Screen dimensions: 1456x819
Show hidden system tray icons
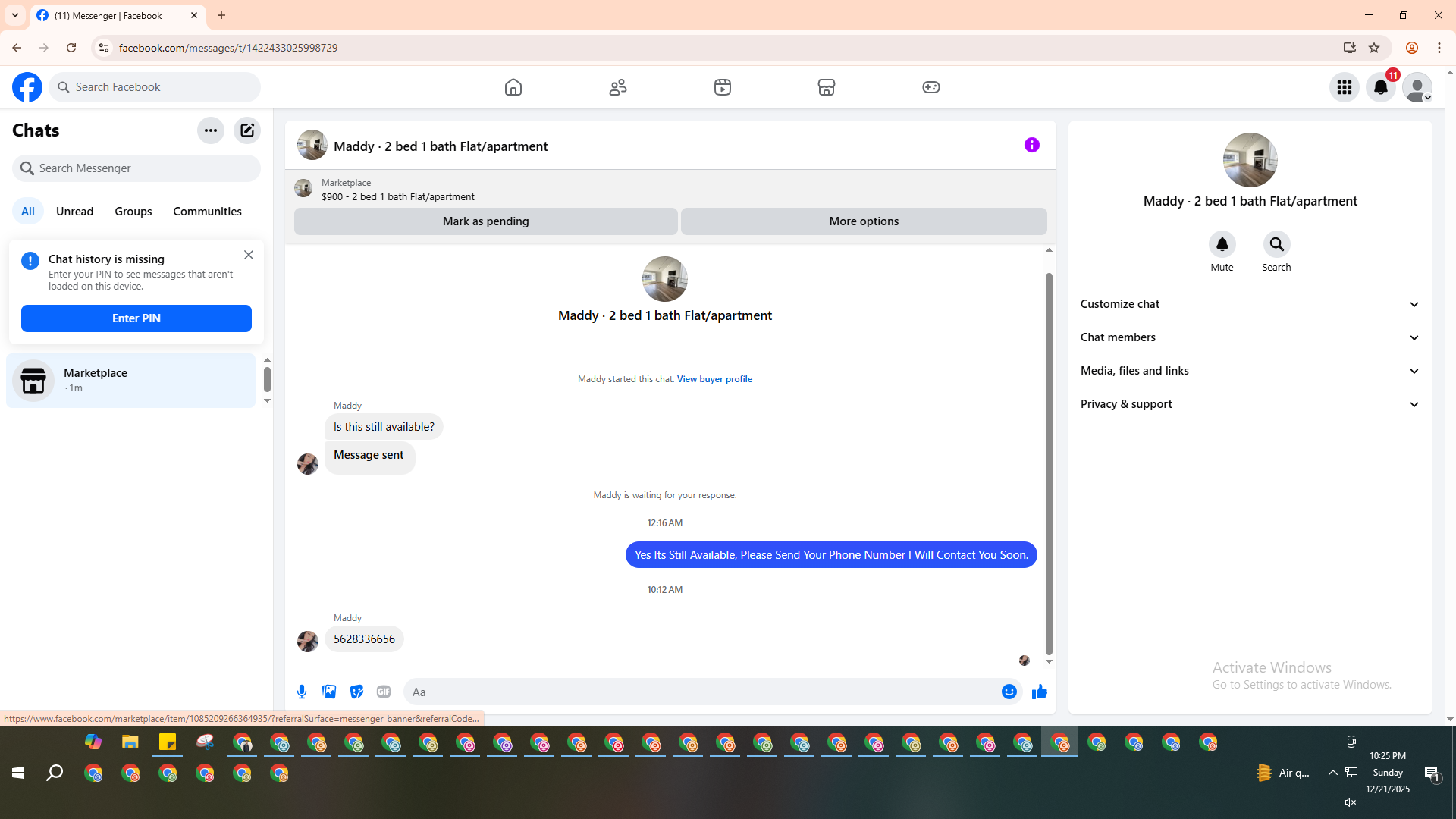[1332, 773]
